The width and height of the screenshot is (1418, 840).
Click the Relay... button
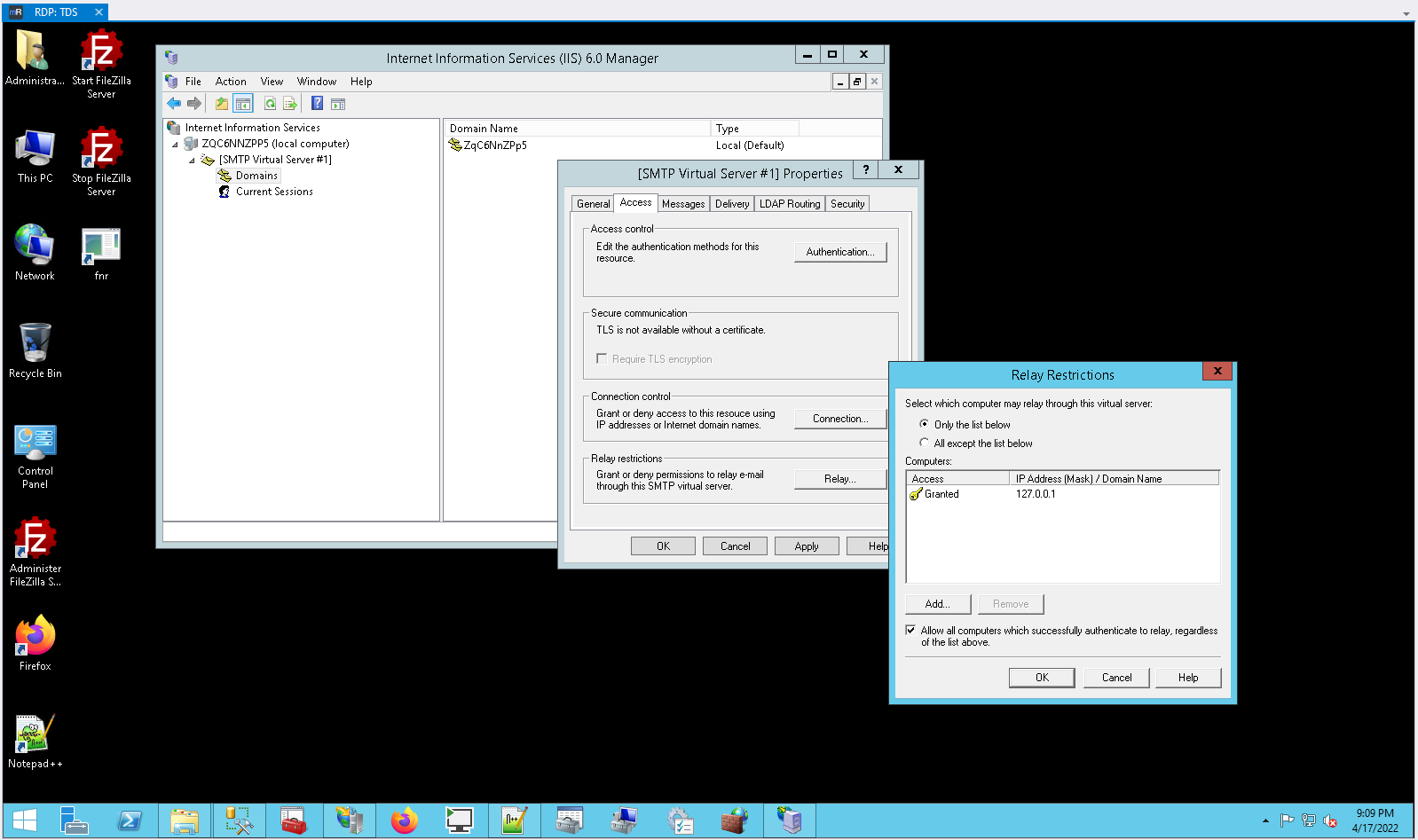[x=840, y=479]
